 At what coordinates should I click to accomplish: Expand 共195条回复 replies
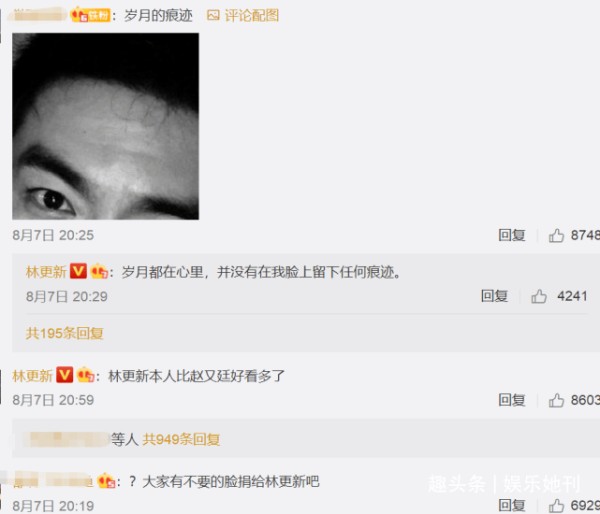65,333
